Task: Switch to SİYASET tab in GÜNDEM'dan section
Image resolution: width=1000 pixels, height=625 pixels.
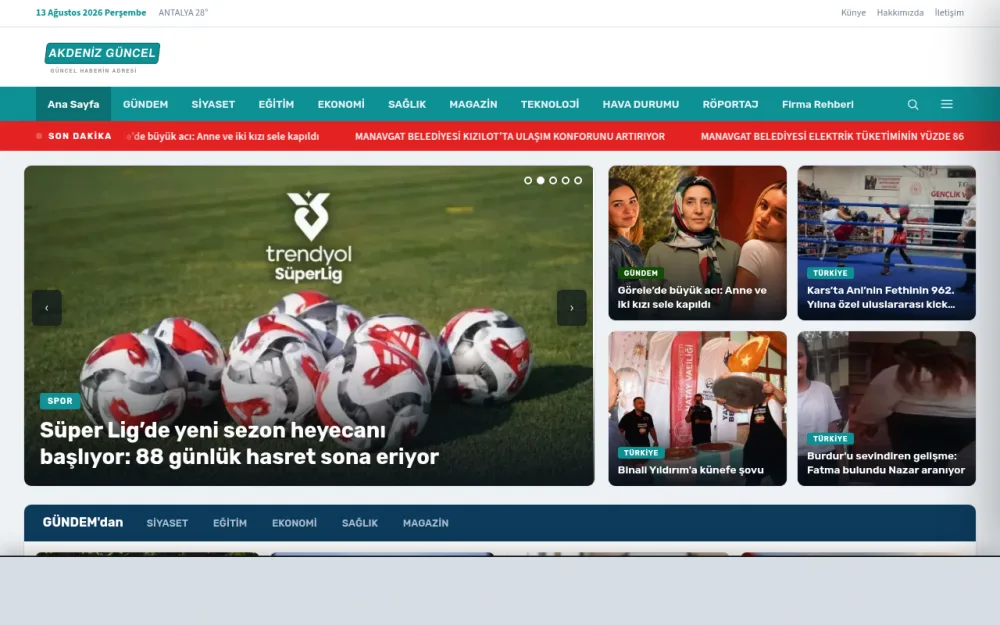Action: click(x=167, y=523)
